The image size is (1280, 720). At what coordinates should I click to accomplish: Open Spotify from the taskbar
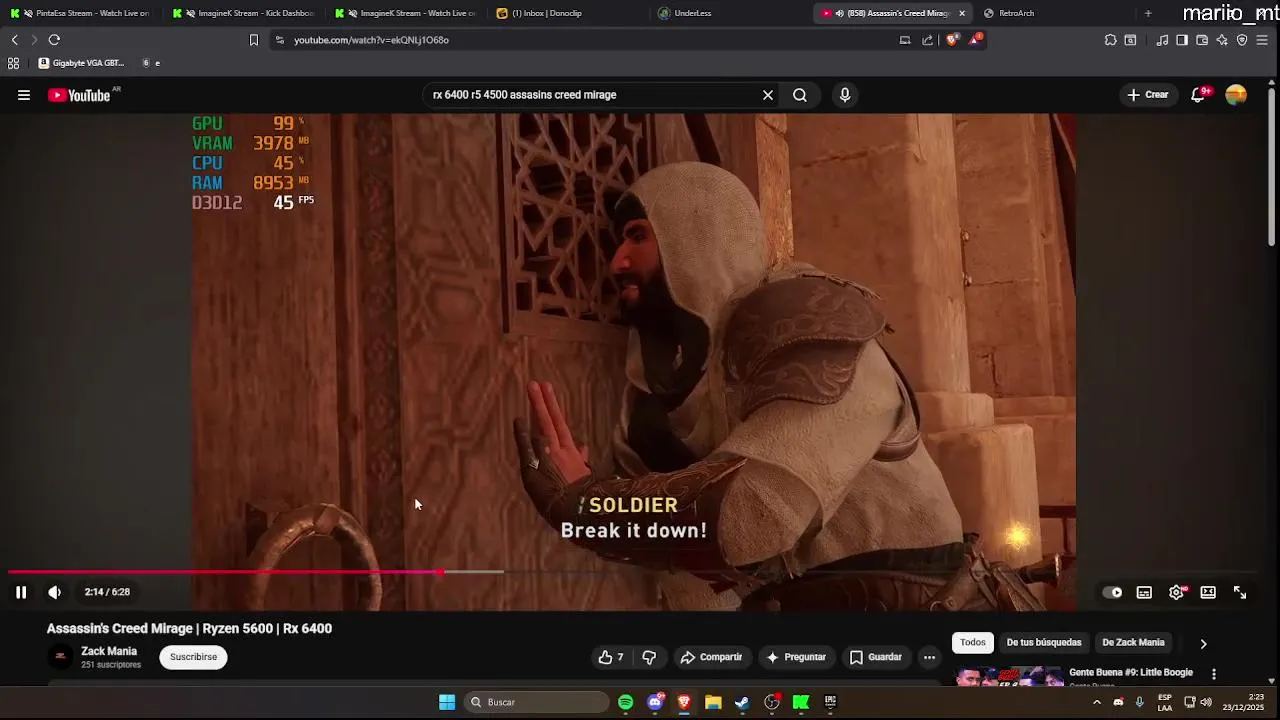click(x=625, y=702)
